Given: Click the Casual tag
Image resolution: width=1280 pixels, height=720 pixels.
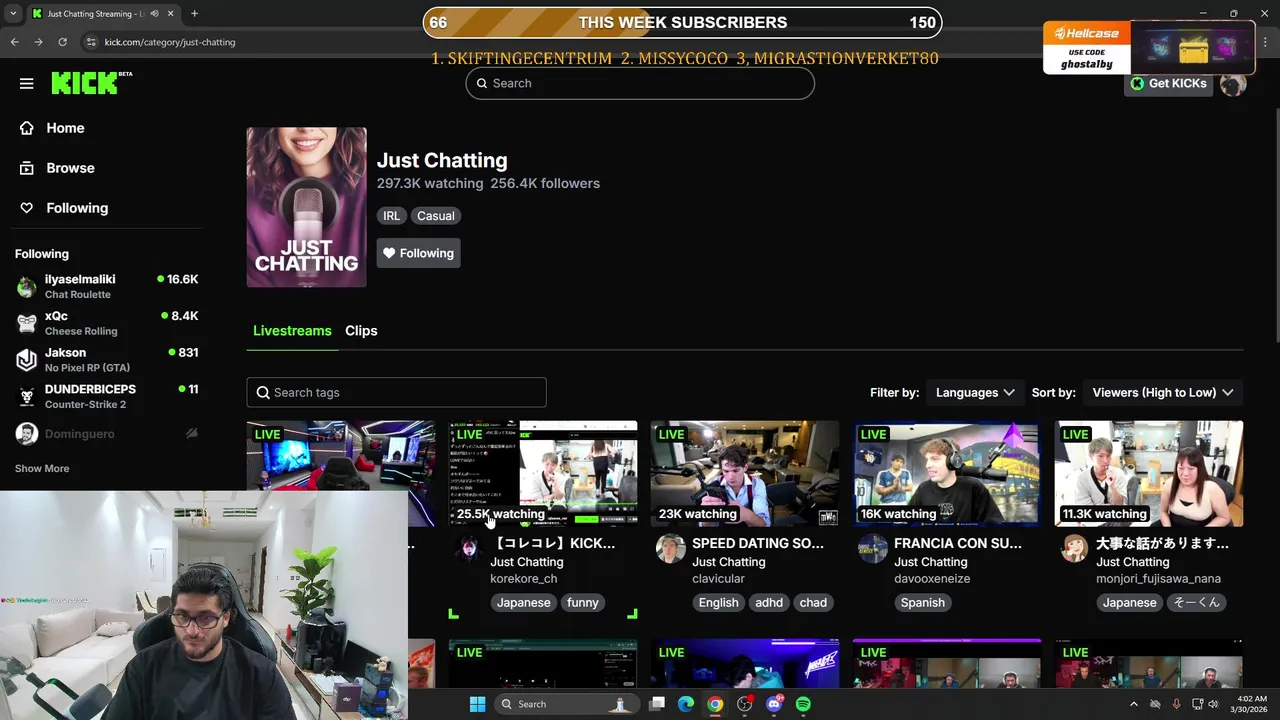Looking at the screenshot, I should pyautogui.click(x=435, y=216).
